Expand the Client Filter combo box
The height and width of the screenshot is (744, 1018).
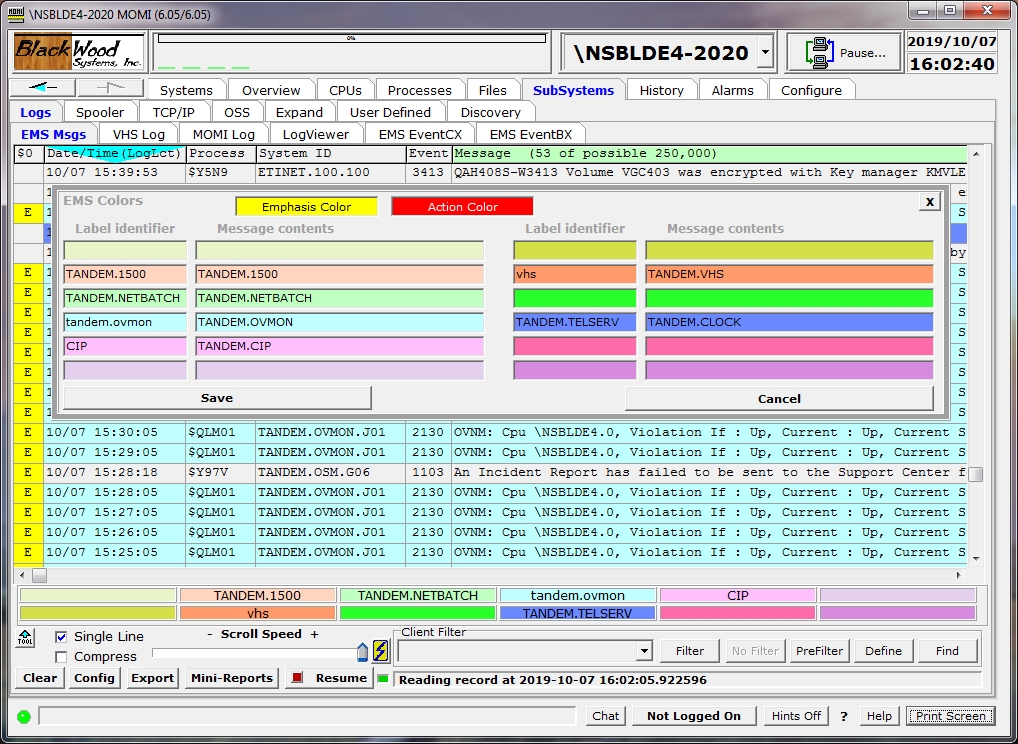pos(644,651)
